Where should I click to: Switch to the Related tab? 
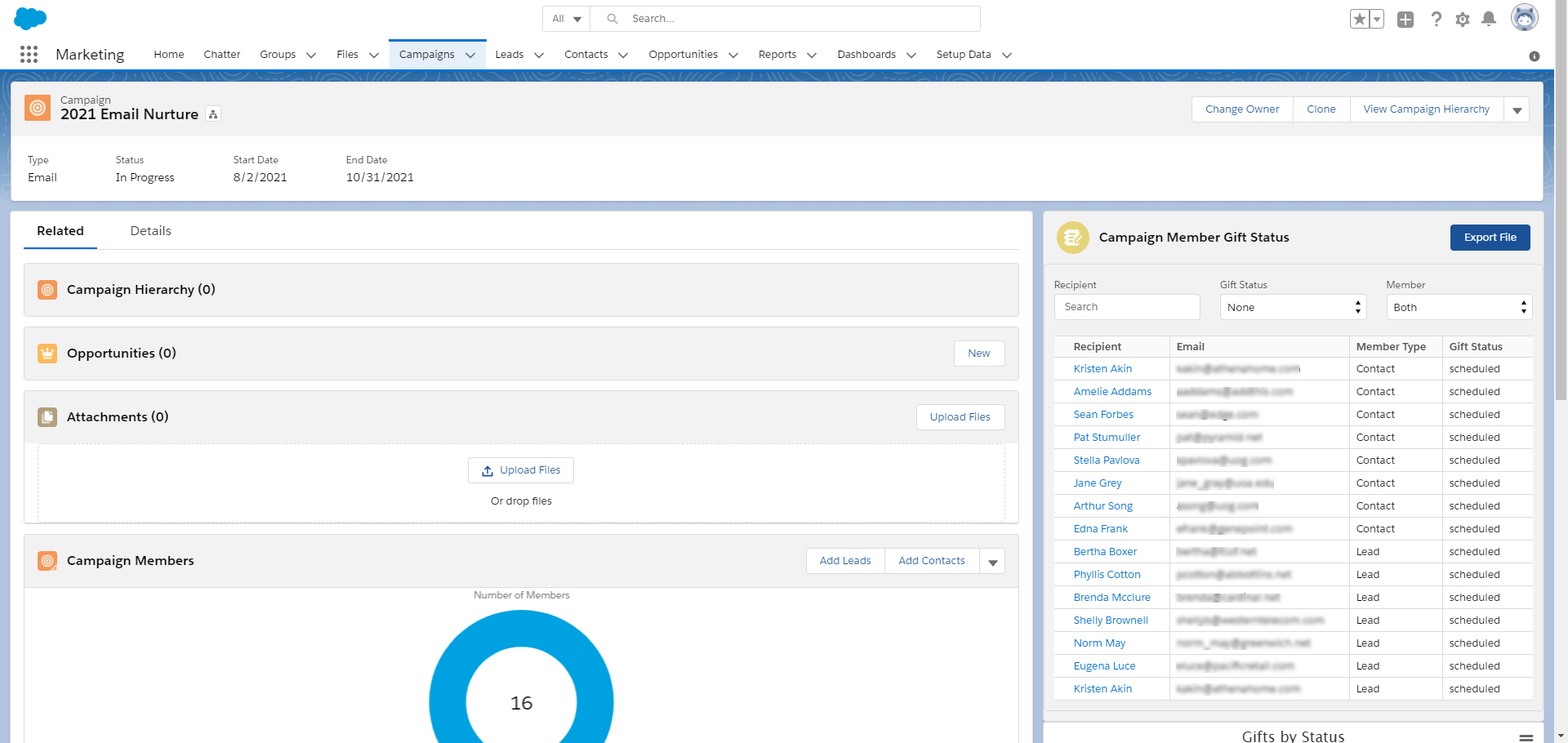click(60, 231)
